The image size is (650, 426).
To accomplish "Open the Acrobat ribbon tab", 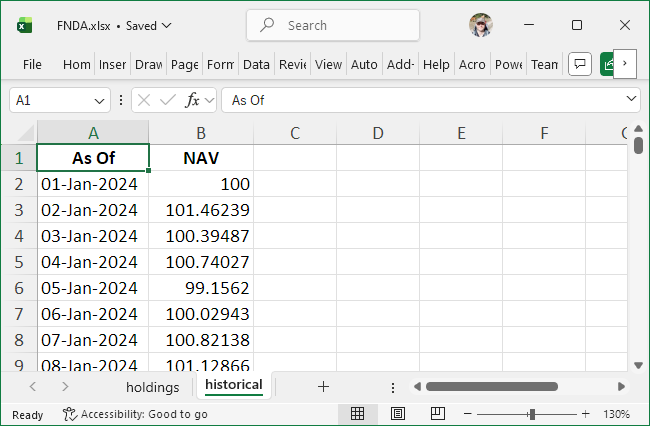I will [472, 65].
